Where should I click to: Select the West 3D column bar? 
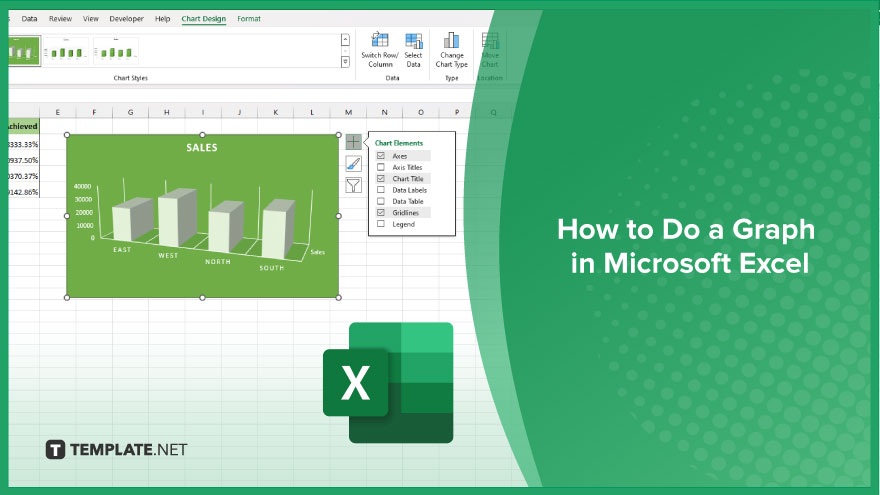[x=177, y=218]
